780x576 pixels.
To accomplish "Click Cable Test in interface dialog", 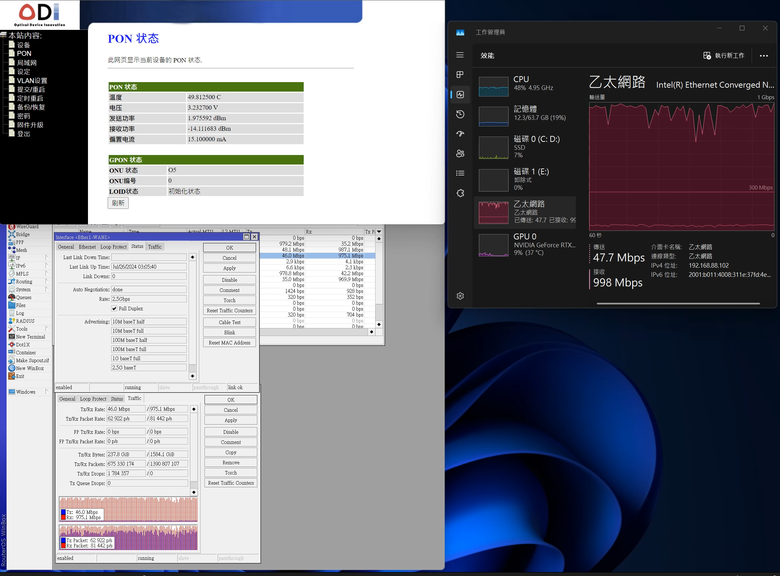I will (x=229, y=322).
